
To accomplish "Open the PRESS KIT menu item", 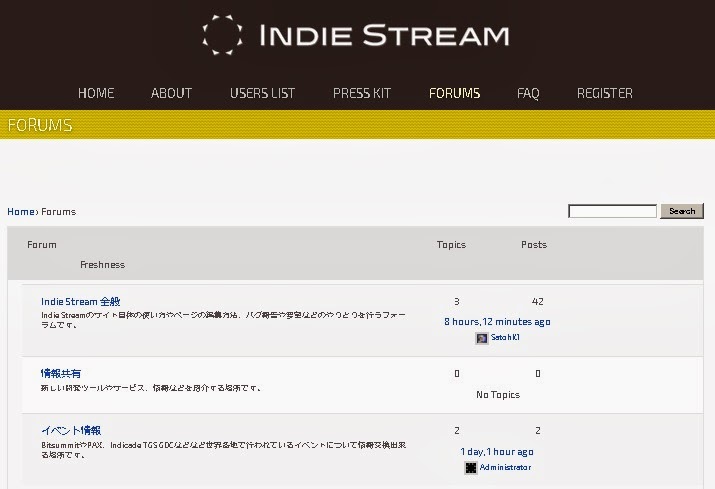I will tap(362, 93).
